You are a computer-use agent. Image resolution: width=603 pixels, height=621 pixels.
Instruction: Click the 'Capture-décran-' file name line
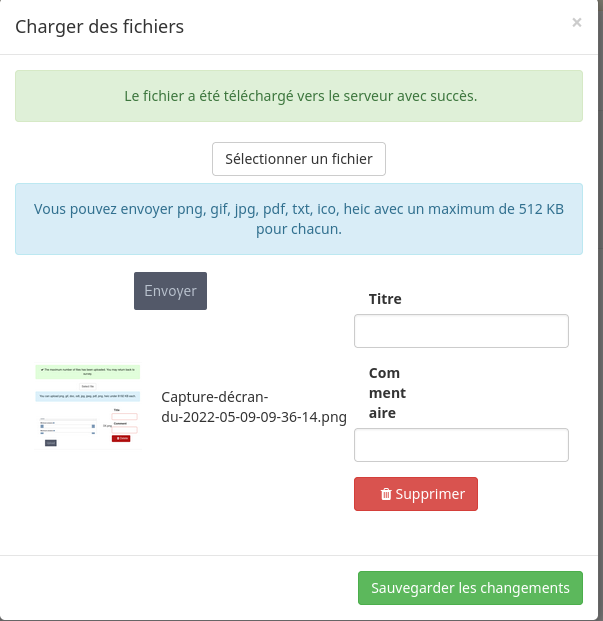click(215, 396)
